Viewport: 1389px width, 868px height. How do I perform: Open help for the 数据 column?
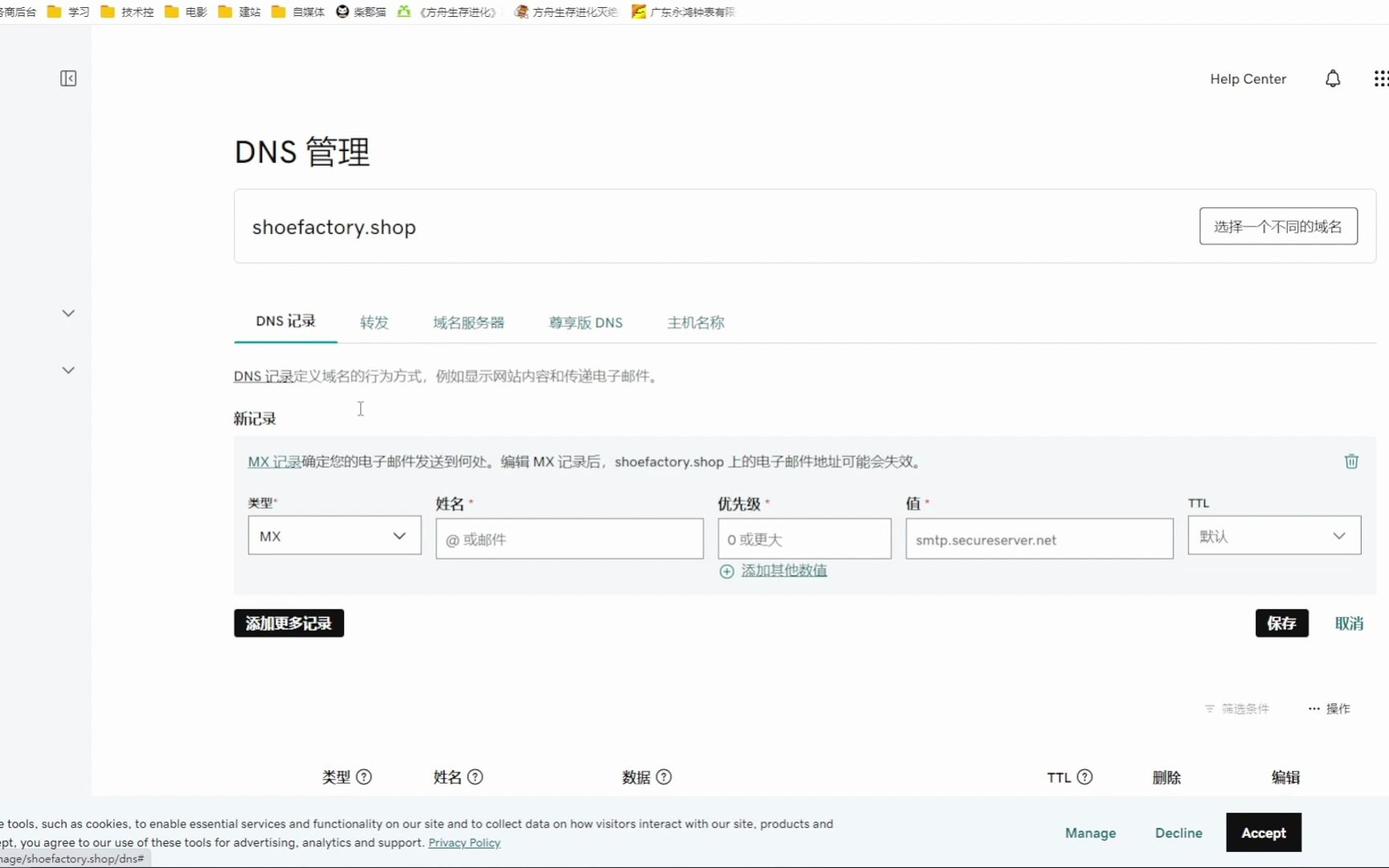pyautogui.click(x=664, y=777)
